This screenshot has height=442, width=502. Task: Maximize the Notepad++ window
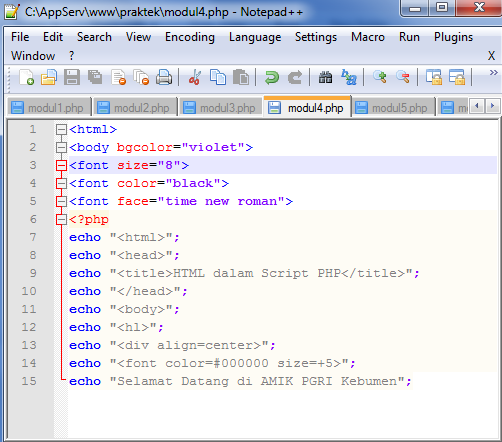(442, 8)
